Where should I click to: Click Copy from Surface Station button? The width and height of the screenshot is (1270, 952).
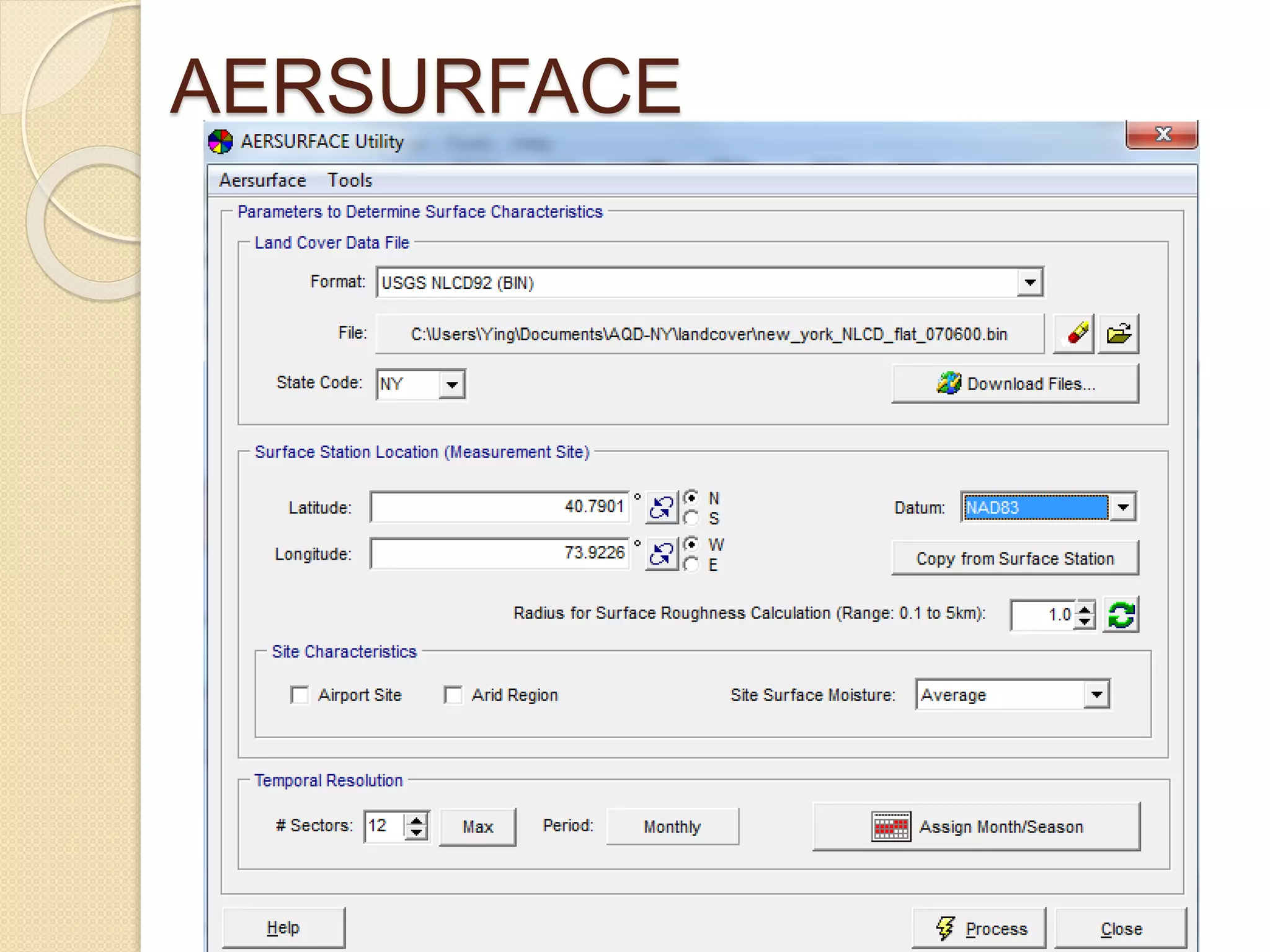coord(1015,558)
